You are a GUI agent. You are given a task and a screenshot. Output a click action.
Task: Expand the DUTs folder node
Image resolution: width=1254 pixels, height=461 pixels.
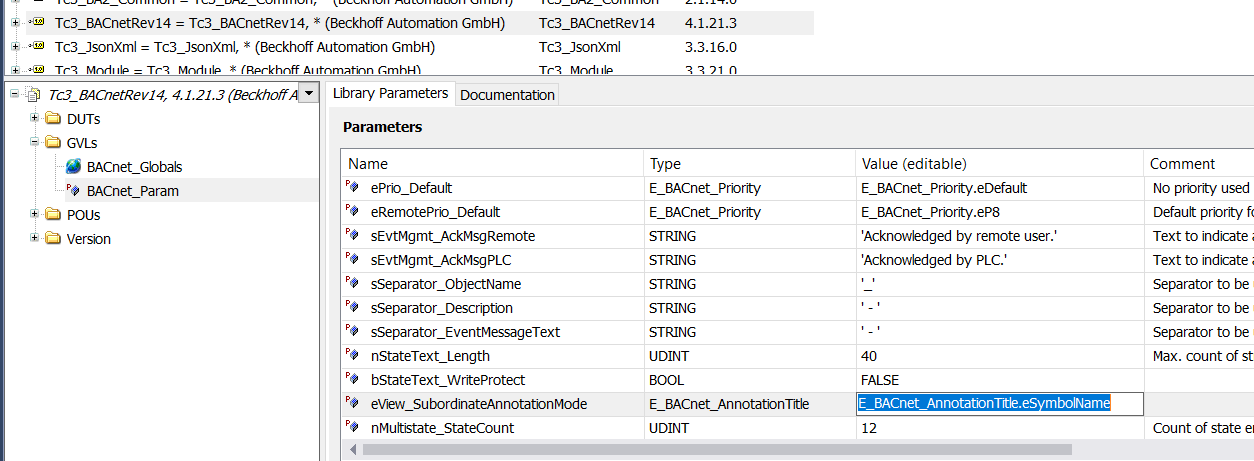[35, 119]
